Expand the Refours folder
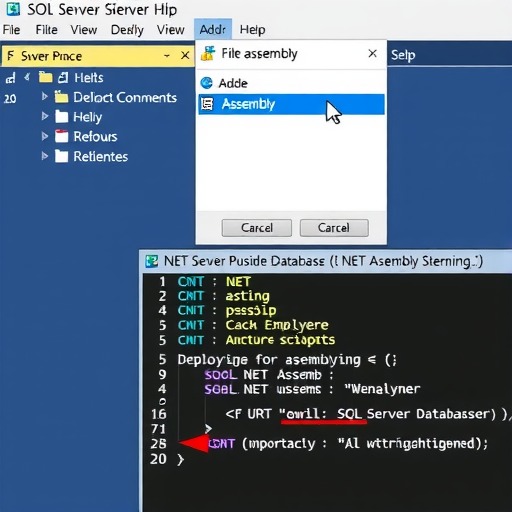 (45, 136)
